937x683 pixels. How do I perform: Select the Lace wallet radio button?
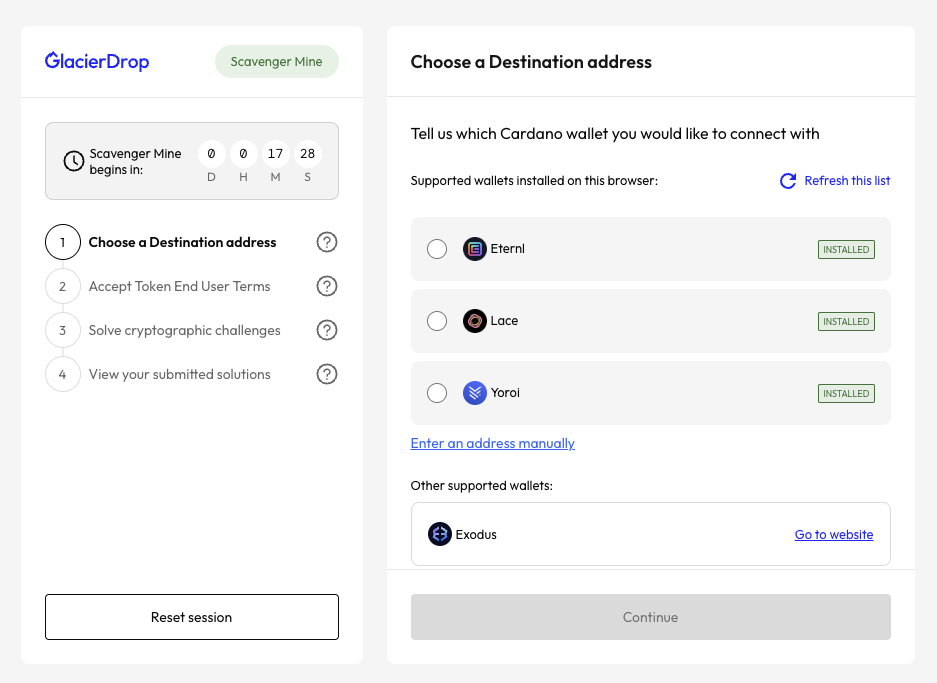pos(437,321)
